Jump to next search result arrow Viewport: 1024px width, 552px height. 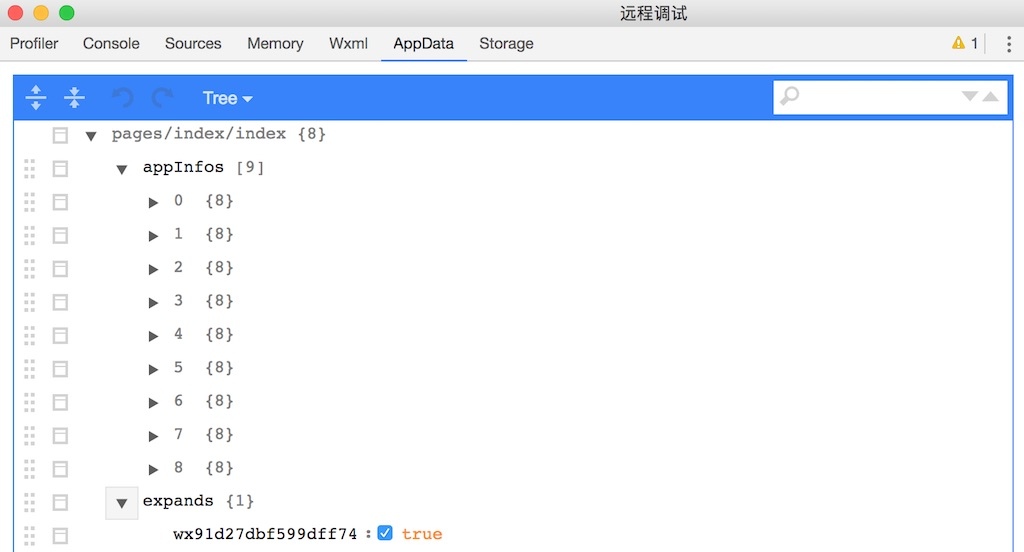coord(969,97)
